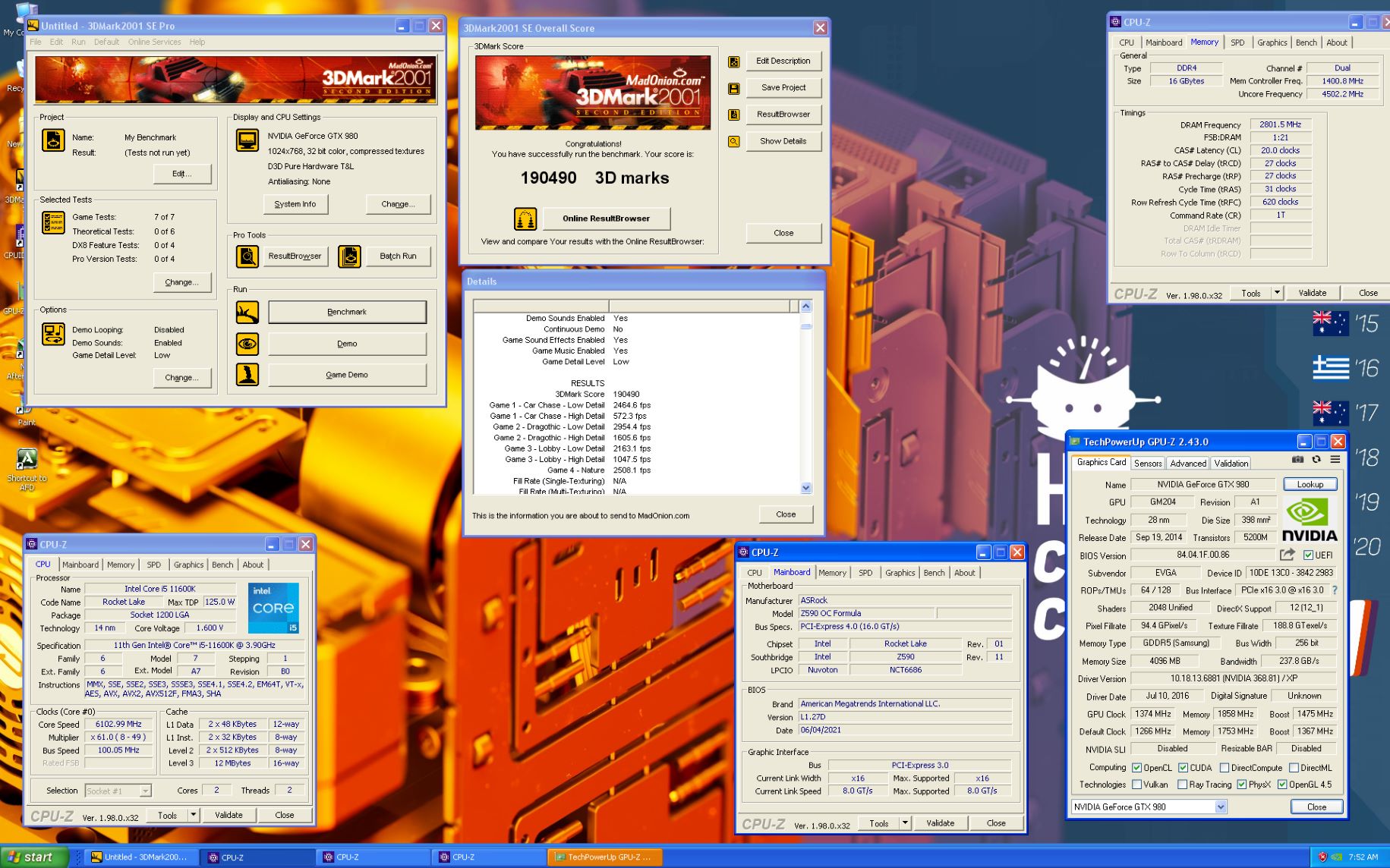The width and height of the screenshot is (1390, 868).
Task: Open the GPU-Z hamburger menu
Action: (x=1335, y=460)
